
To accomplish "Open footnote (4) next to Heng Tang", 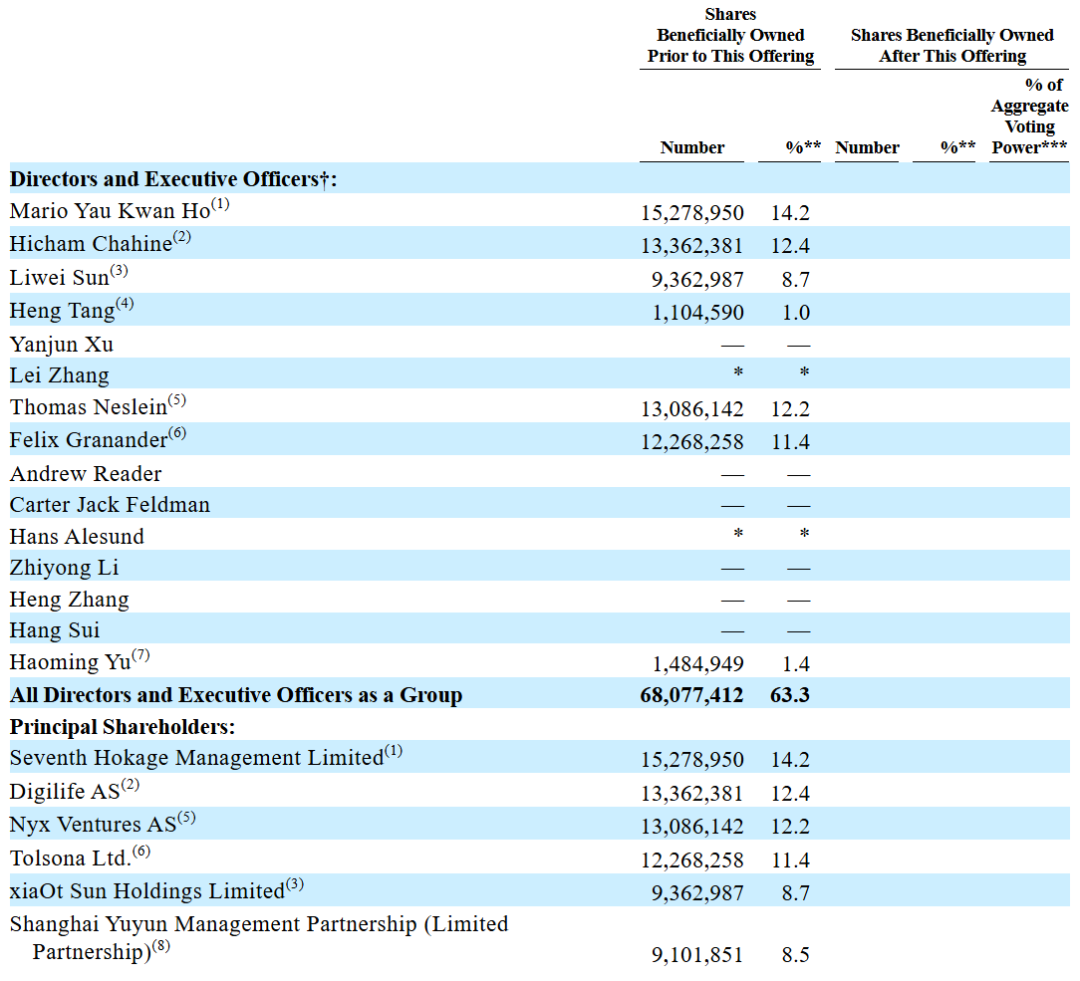I will click(x=124, y=304).
